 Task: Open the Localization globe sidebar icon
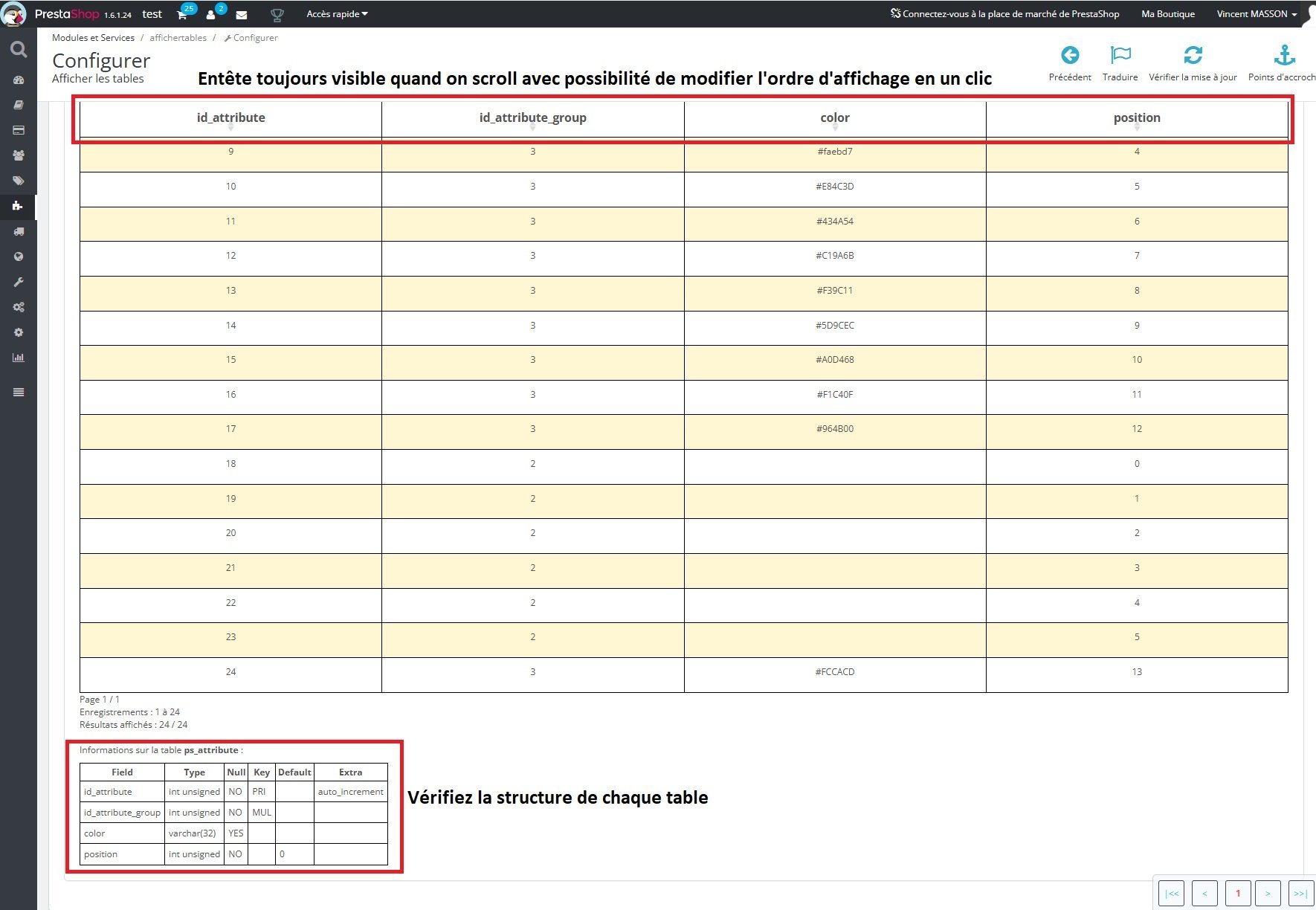[19, 256]
